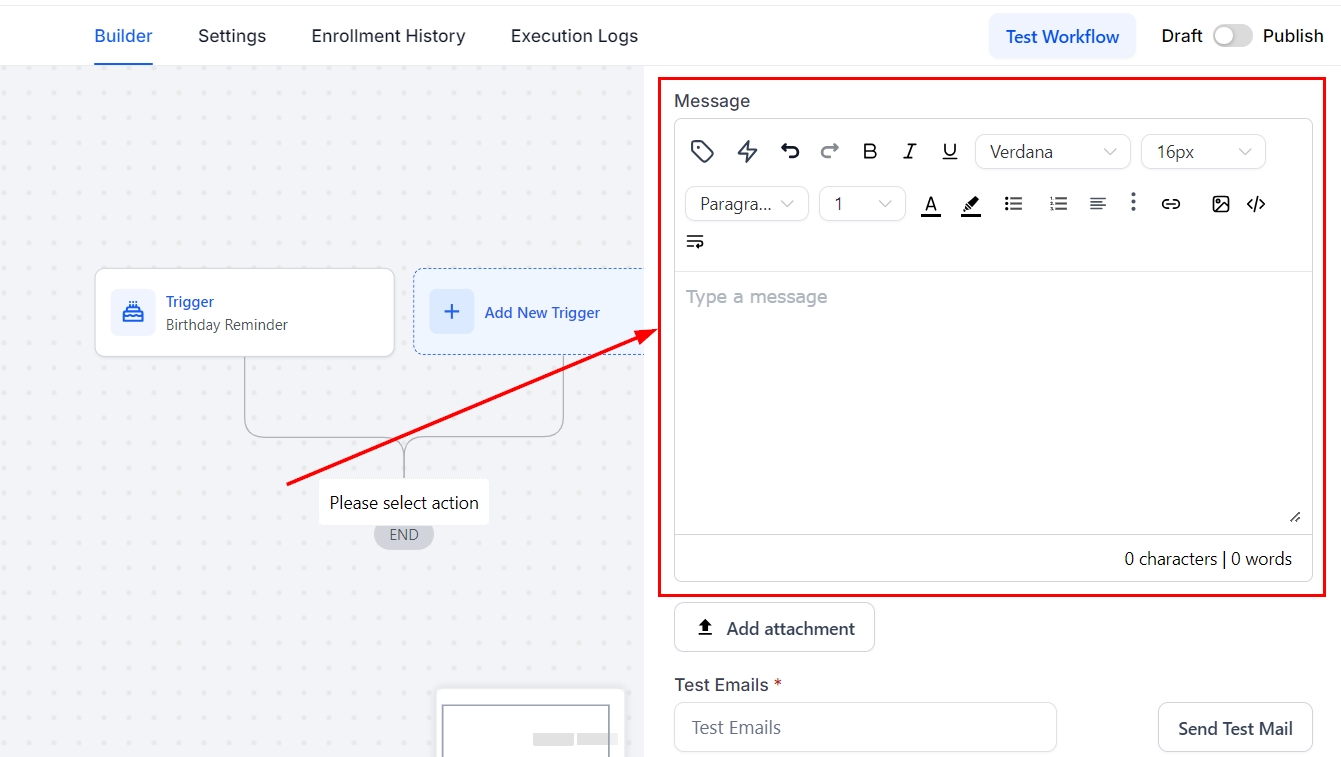Open the text highlight color picker

[970, 204]
